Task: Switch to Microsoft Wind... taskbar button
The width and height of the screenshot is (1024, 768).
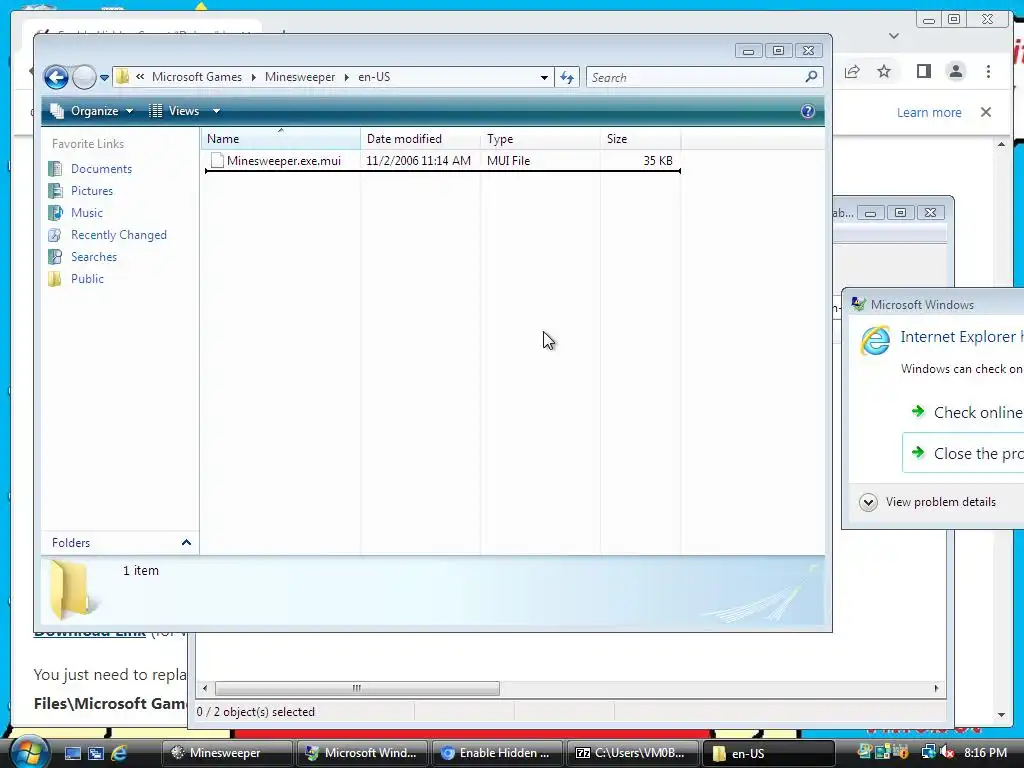Action: (361, 753)
